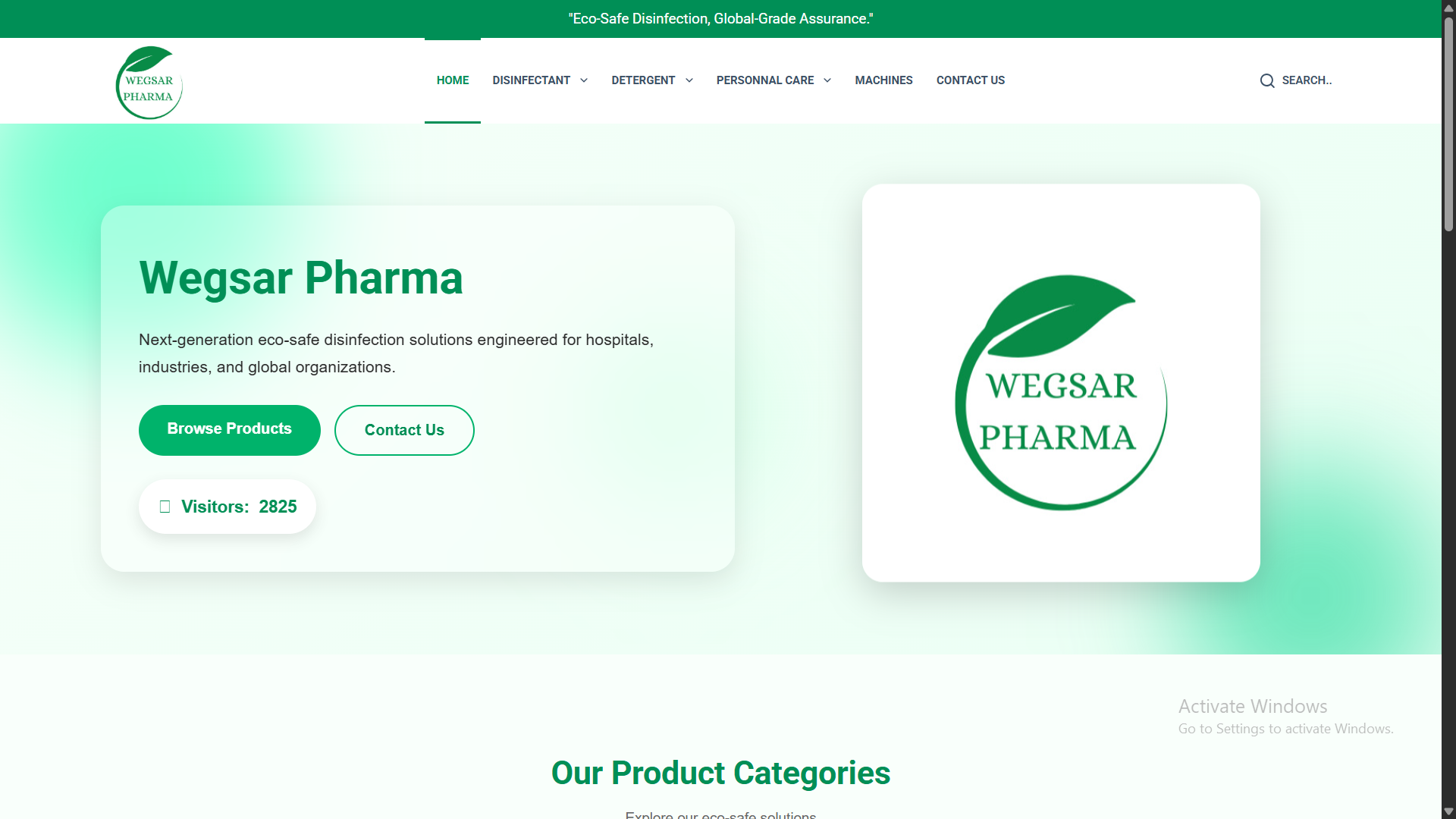
Task: Click the Browse Products button
Action: point(230,430)
